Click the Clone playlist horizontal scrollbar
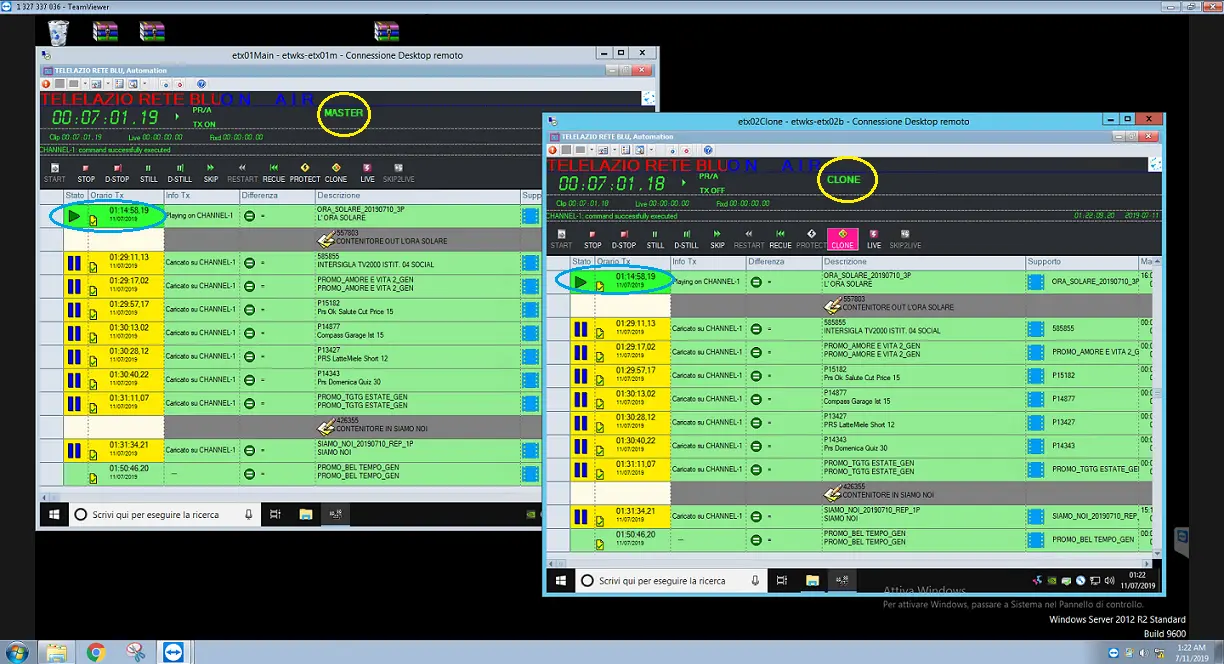The image size is (1224, 664). click(x=850, y=563)
